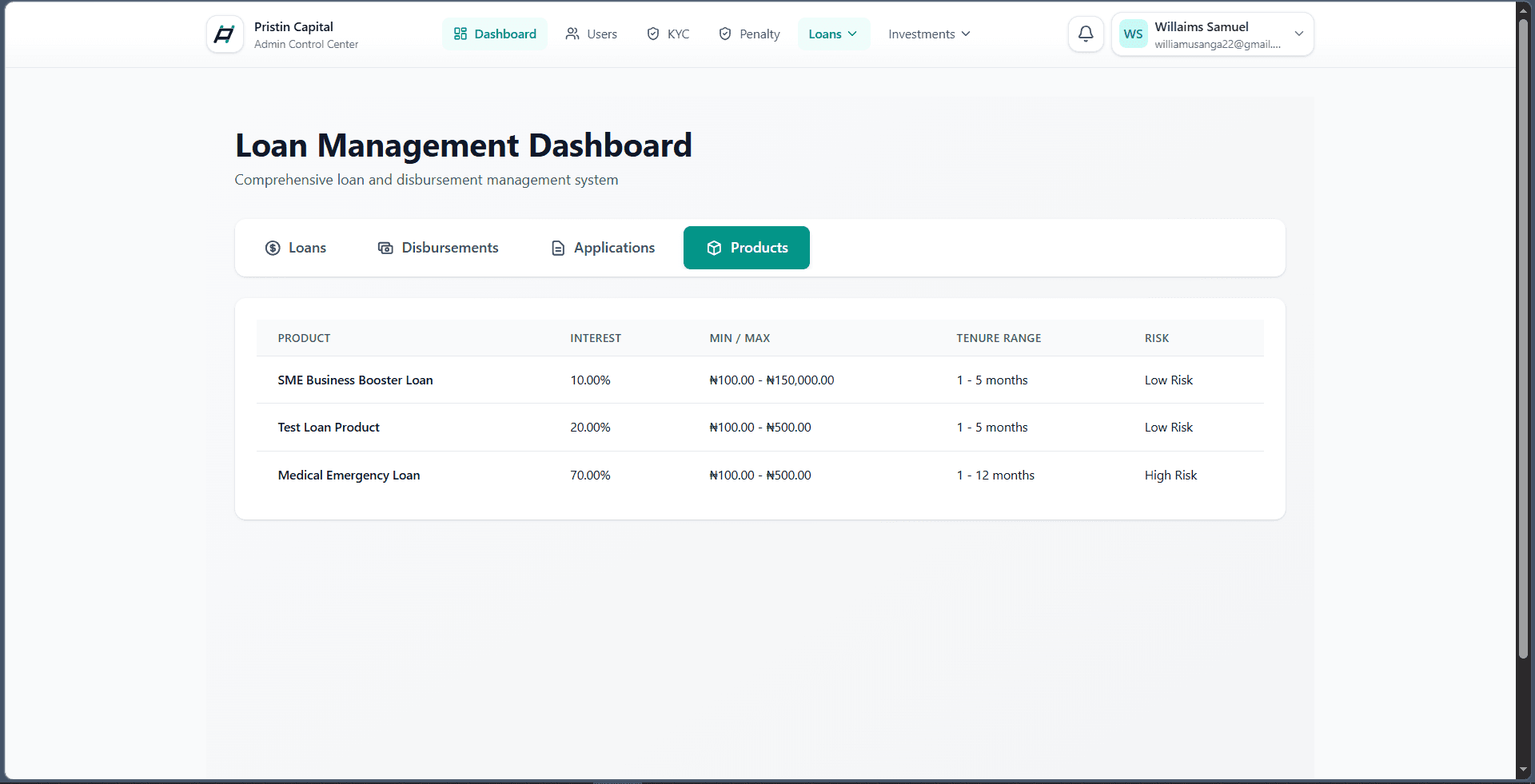
Task: Select the Products tab
Action: (x=747, y=248)
